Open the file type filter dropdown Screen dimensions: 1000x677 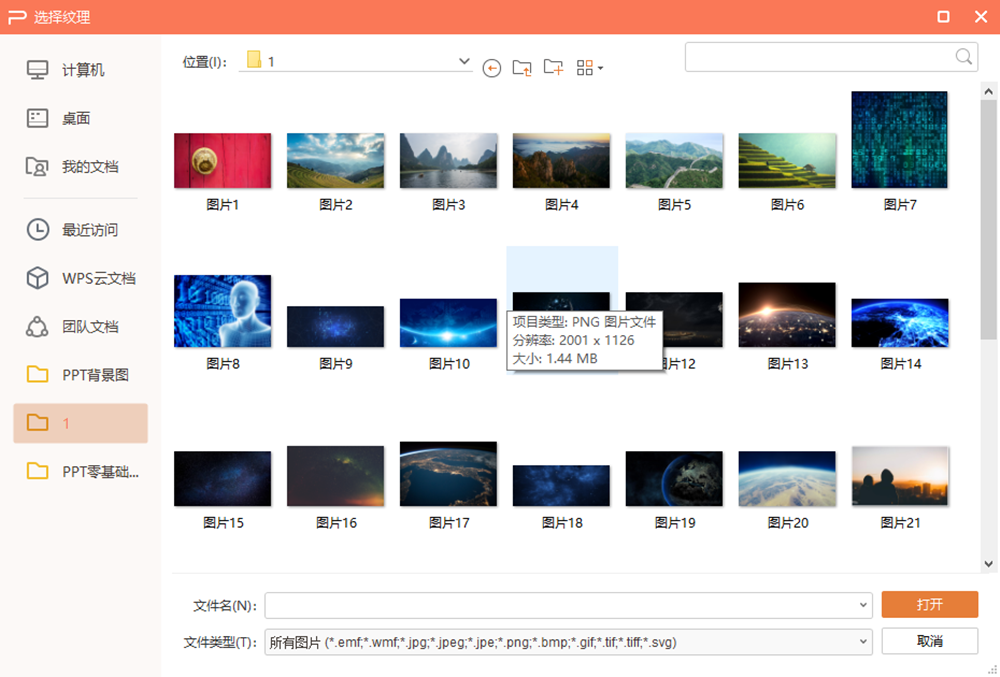(x=862, y=642)
